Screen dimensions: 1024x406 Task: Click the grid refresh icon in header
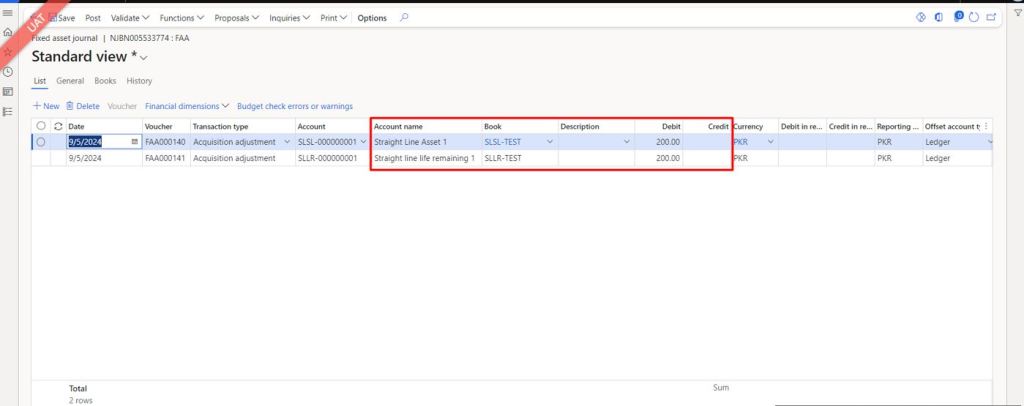[58, 126]
